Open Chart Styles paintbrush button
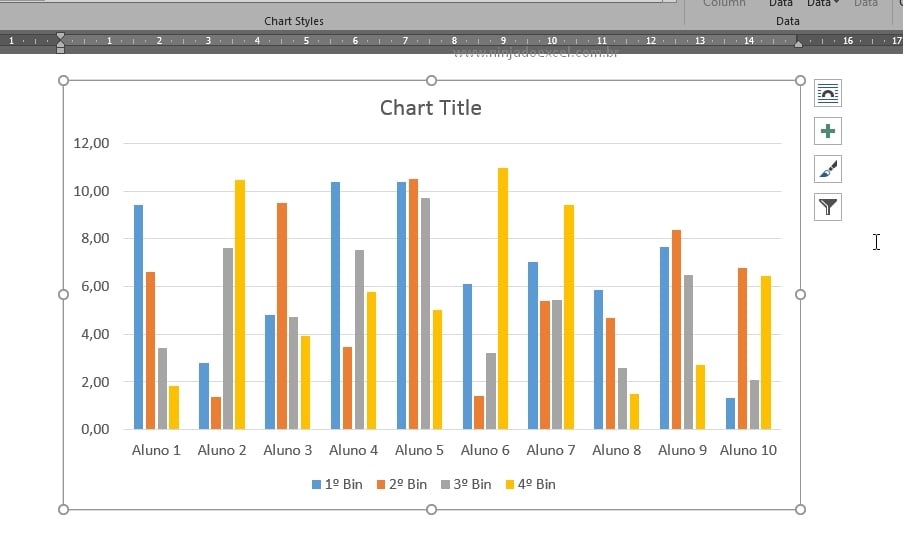Viewport: 903px width, 544px height. (828, 169)
